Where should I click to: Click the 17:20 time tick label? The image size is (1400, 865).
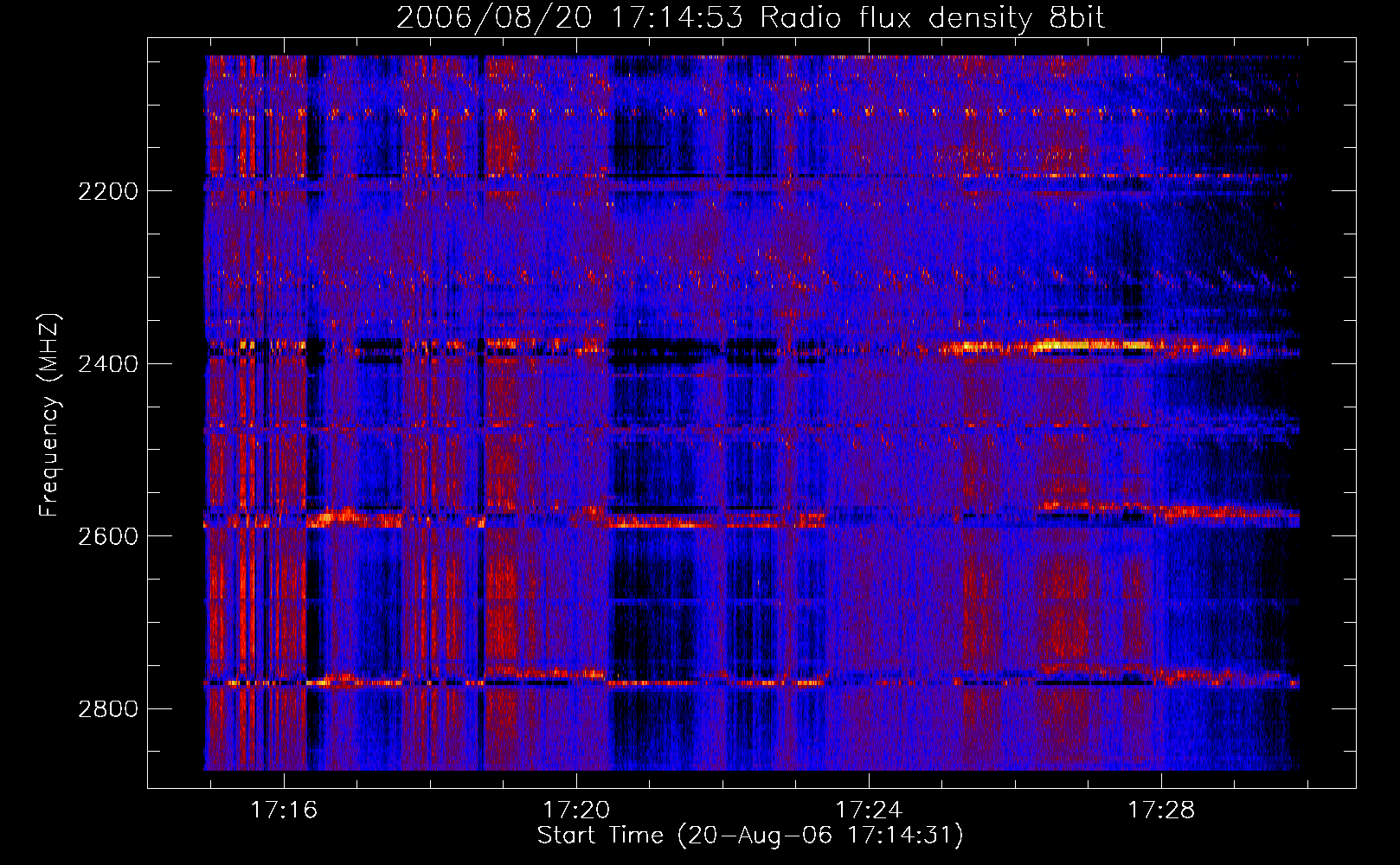coord(576,811)
